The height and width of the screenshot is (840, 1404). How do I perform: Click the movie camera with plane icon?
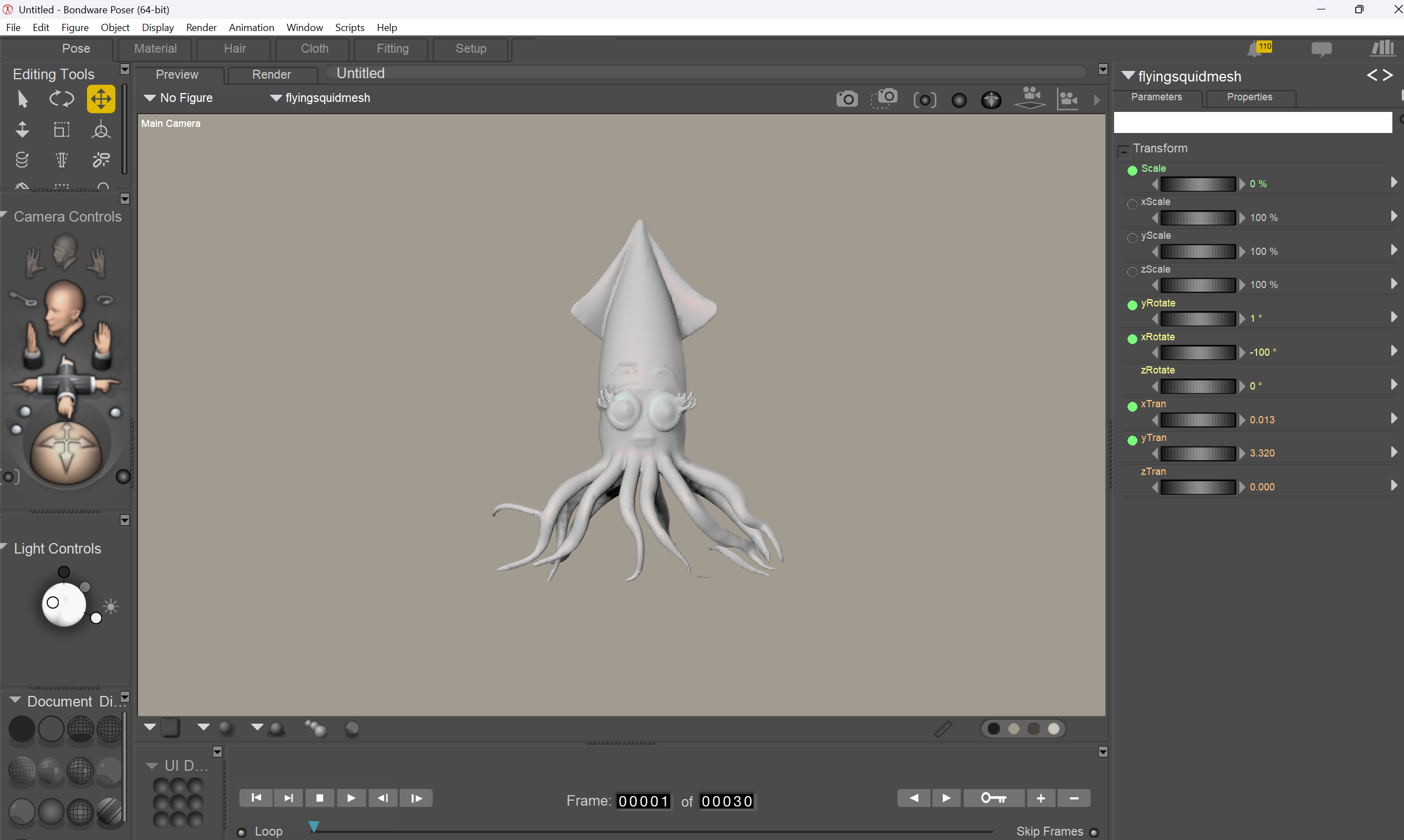coord(1030,98)
